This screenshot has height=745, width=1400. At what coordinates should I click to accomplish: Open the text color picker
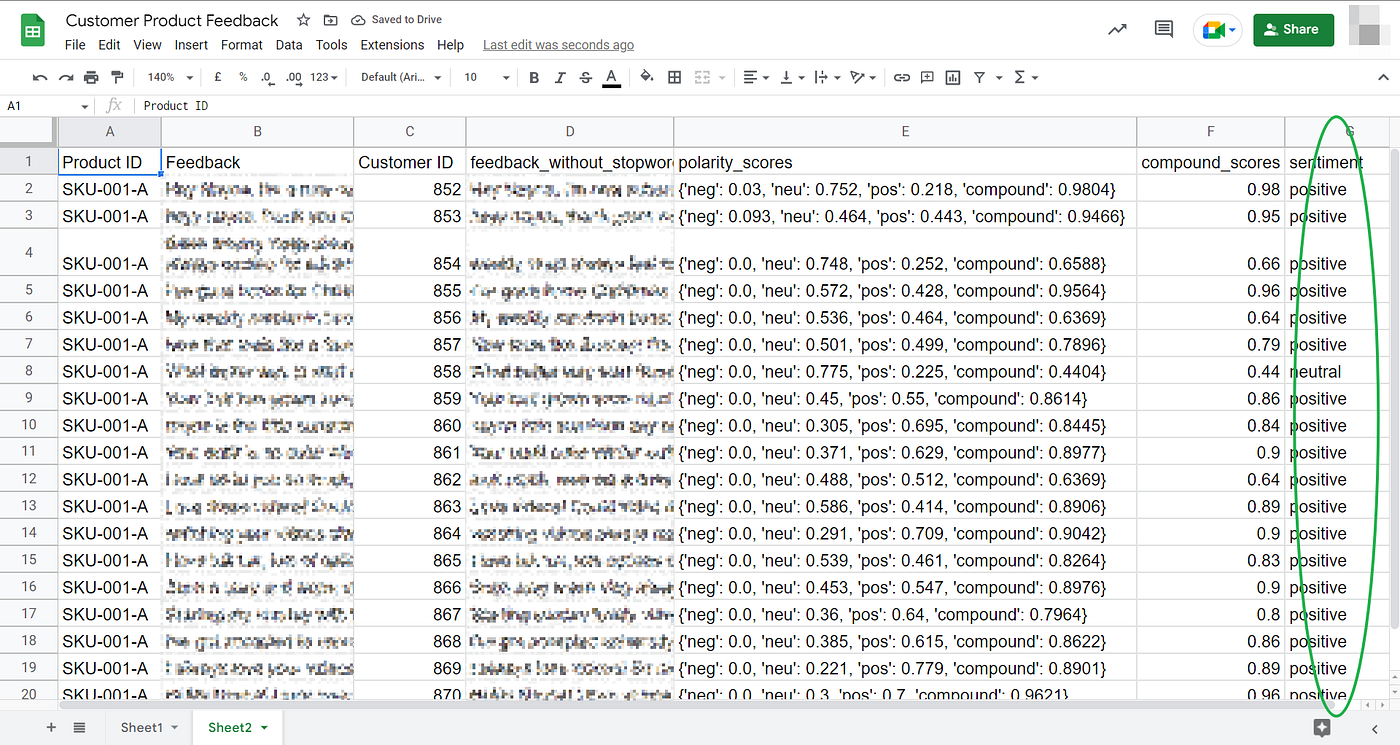(611, 77)
